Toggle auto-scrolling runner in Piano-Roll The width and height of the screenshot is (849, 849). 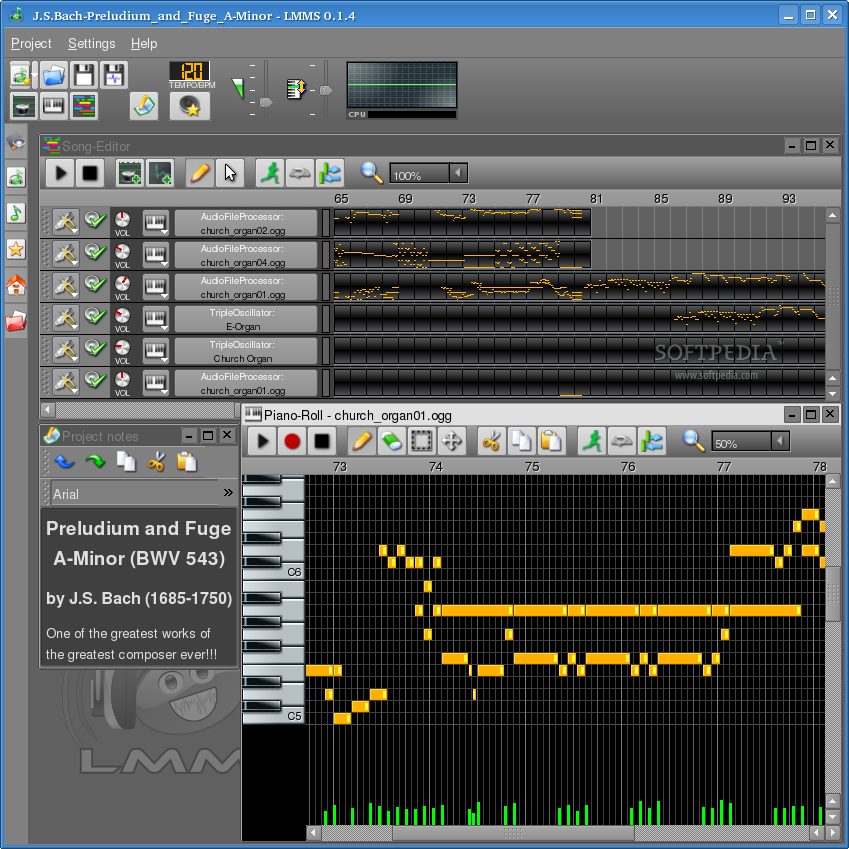[x=592, y=441]
